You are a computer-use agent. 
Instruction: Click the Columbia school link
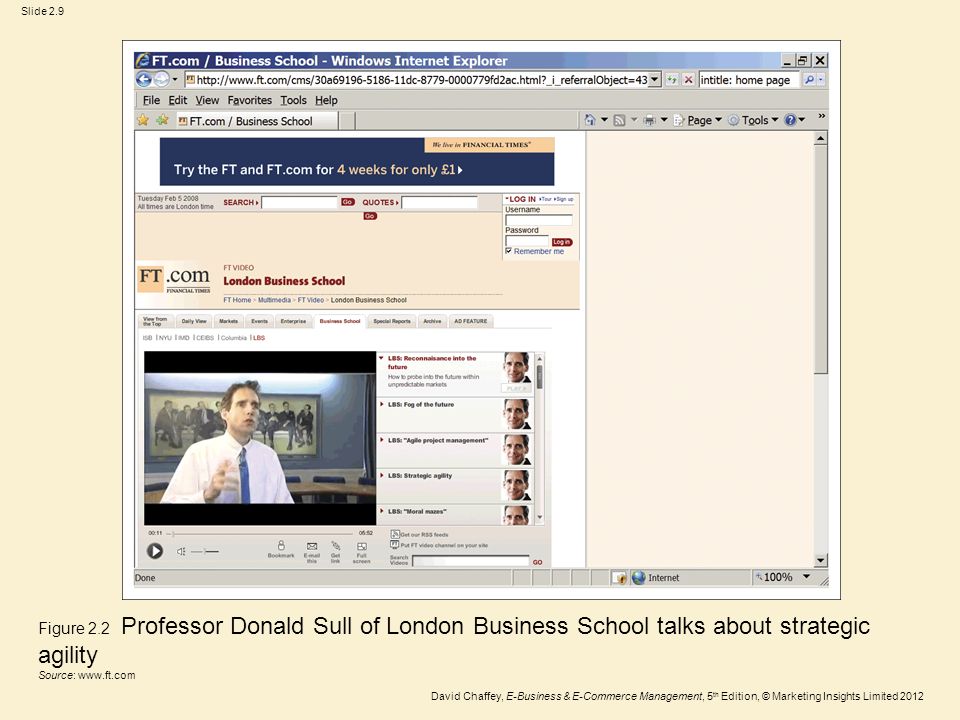tap(233, 338)
